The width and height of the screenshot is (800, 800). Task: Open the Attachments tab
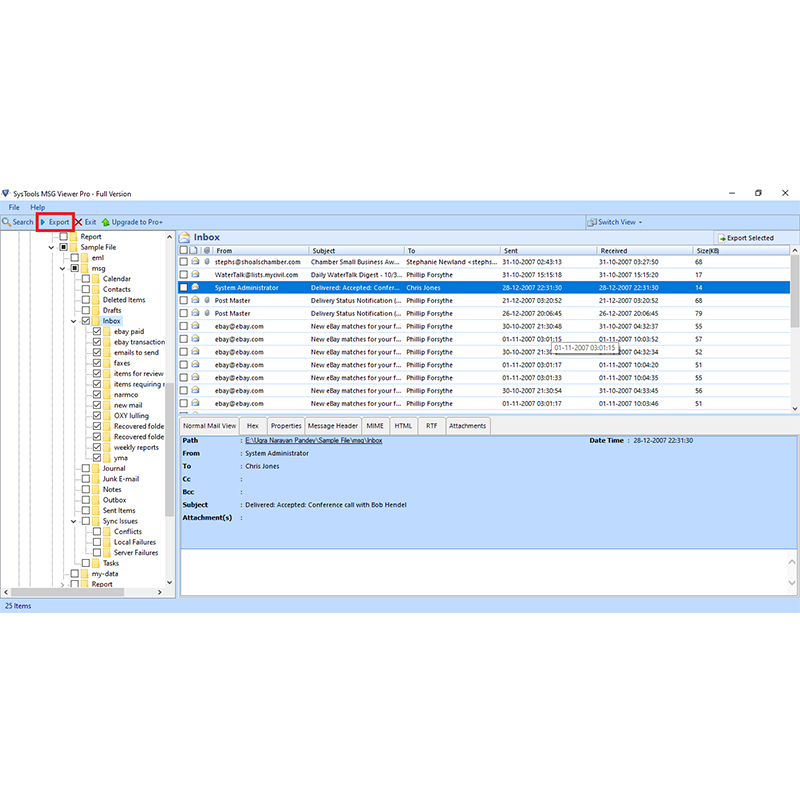point(467,426)
